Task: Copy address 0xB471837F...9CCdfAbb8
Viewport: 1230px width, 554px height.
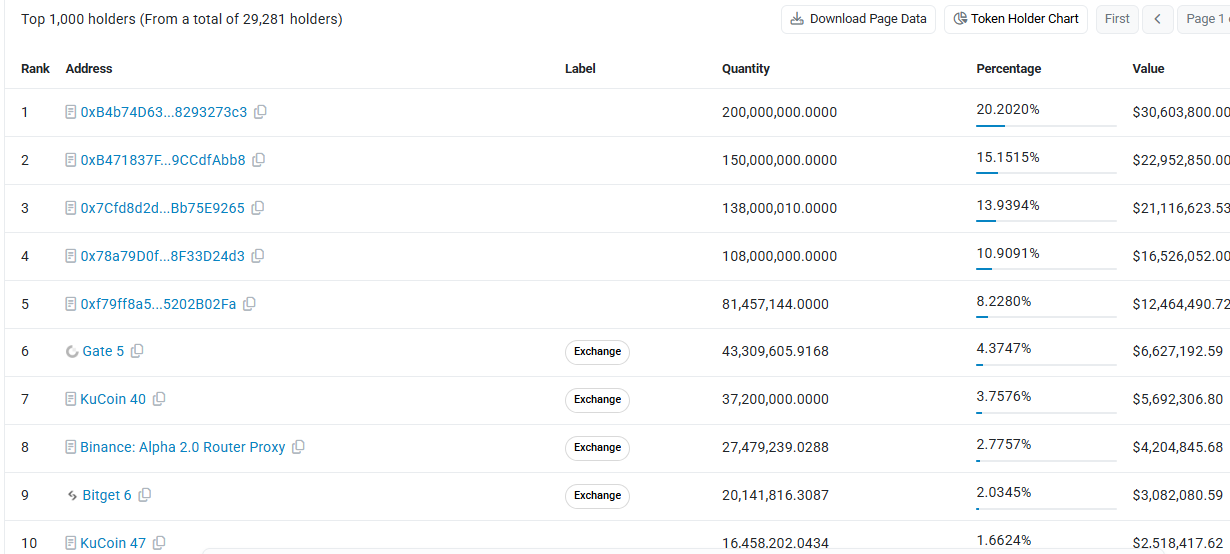Action: [259, 160]
